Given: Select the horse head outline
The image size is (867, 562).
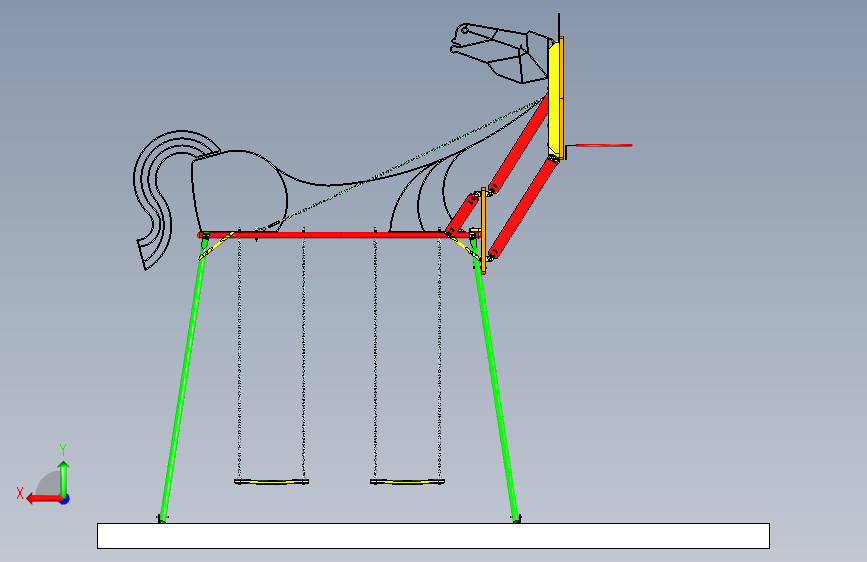Looking at the screenshot, I should [x=500, y=53].
